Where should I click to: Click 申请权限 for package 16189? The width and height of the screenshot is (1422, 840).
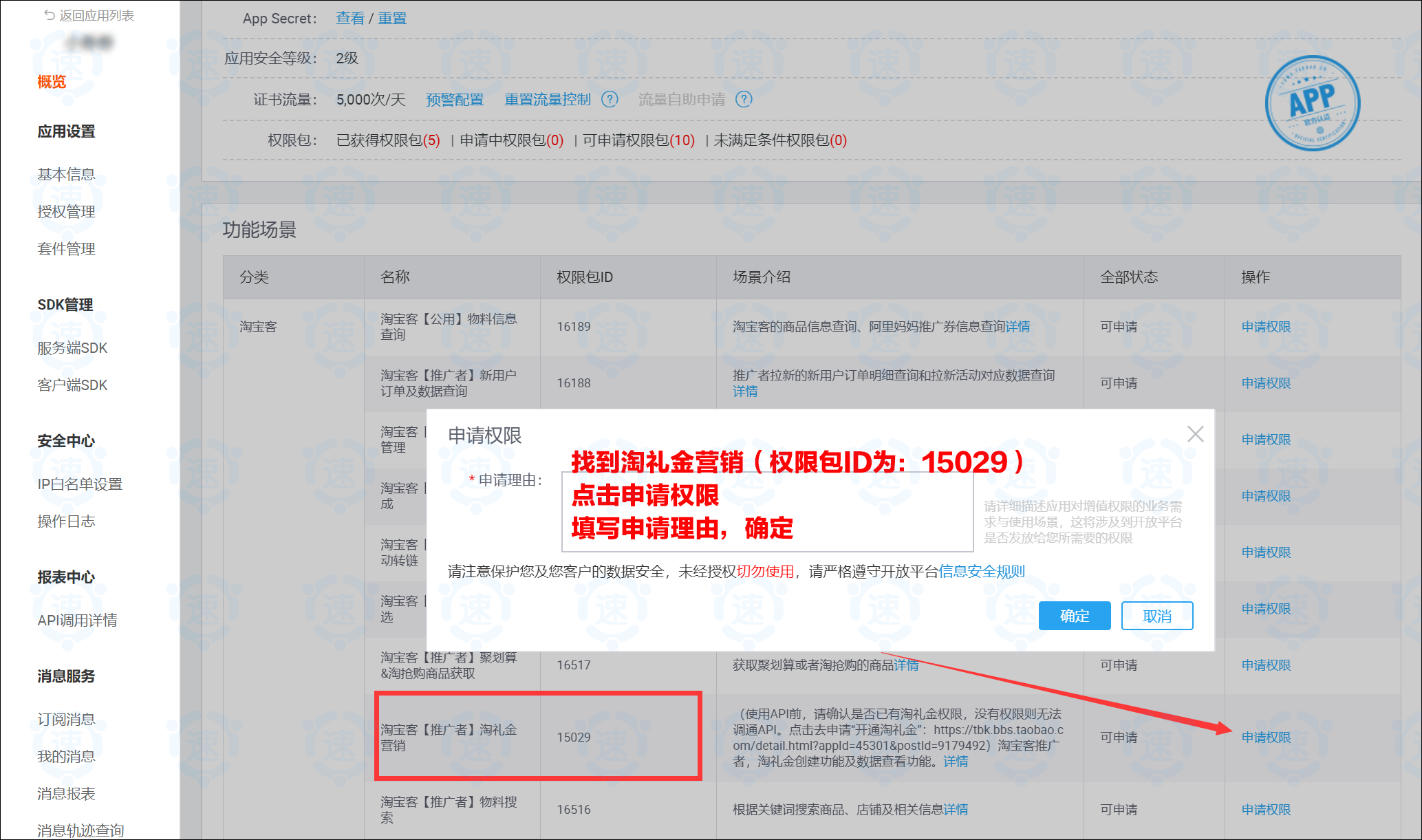pos(1266,327)
